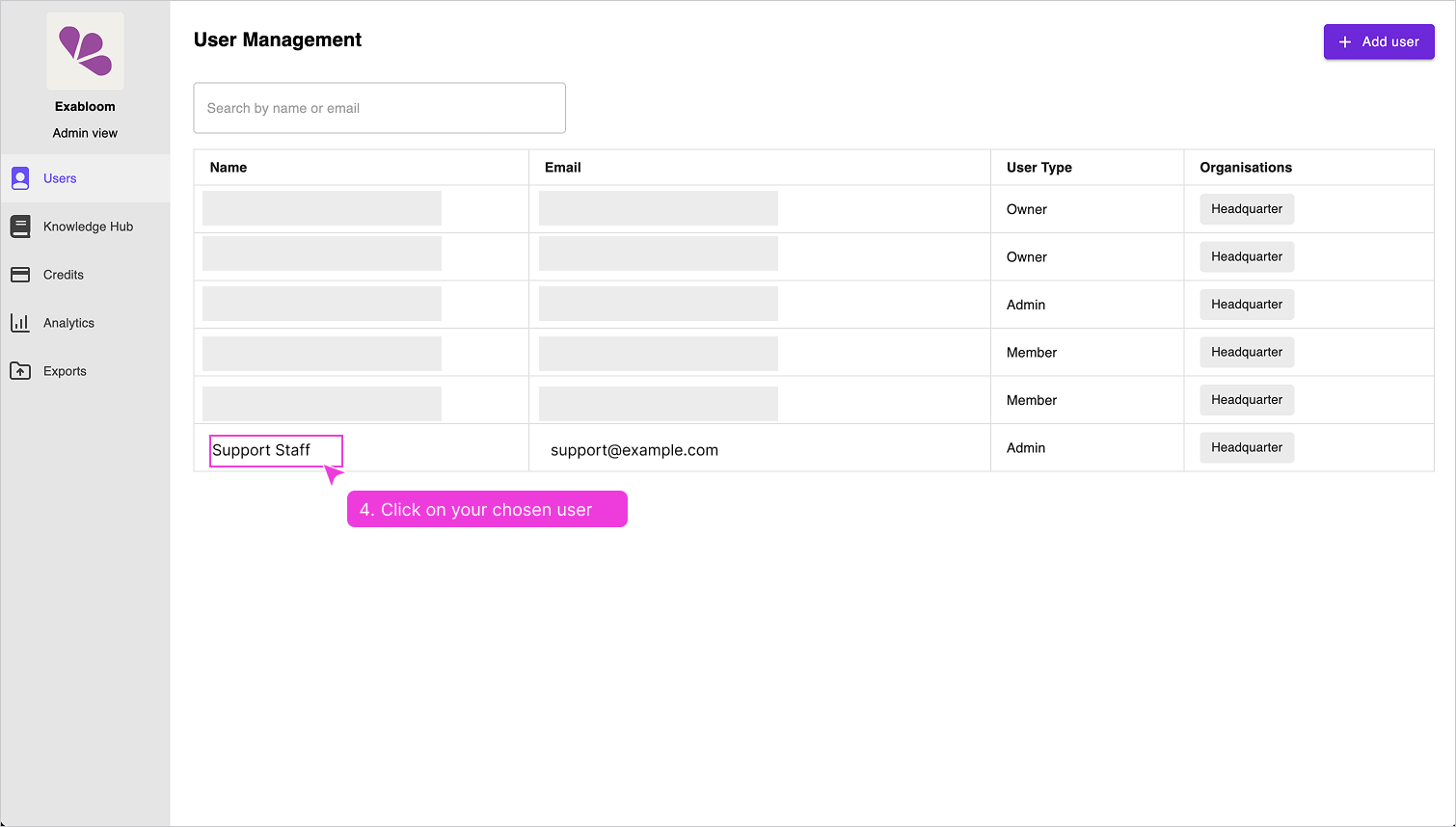Viewport: 1456px width, 827px height.
Task: Select the Member user type cell
Action: pyautogui.click(x=1031, y=352)
